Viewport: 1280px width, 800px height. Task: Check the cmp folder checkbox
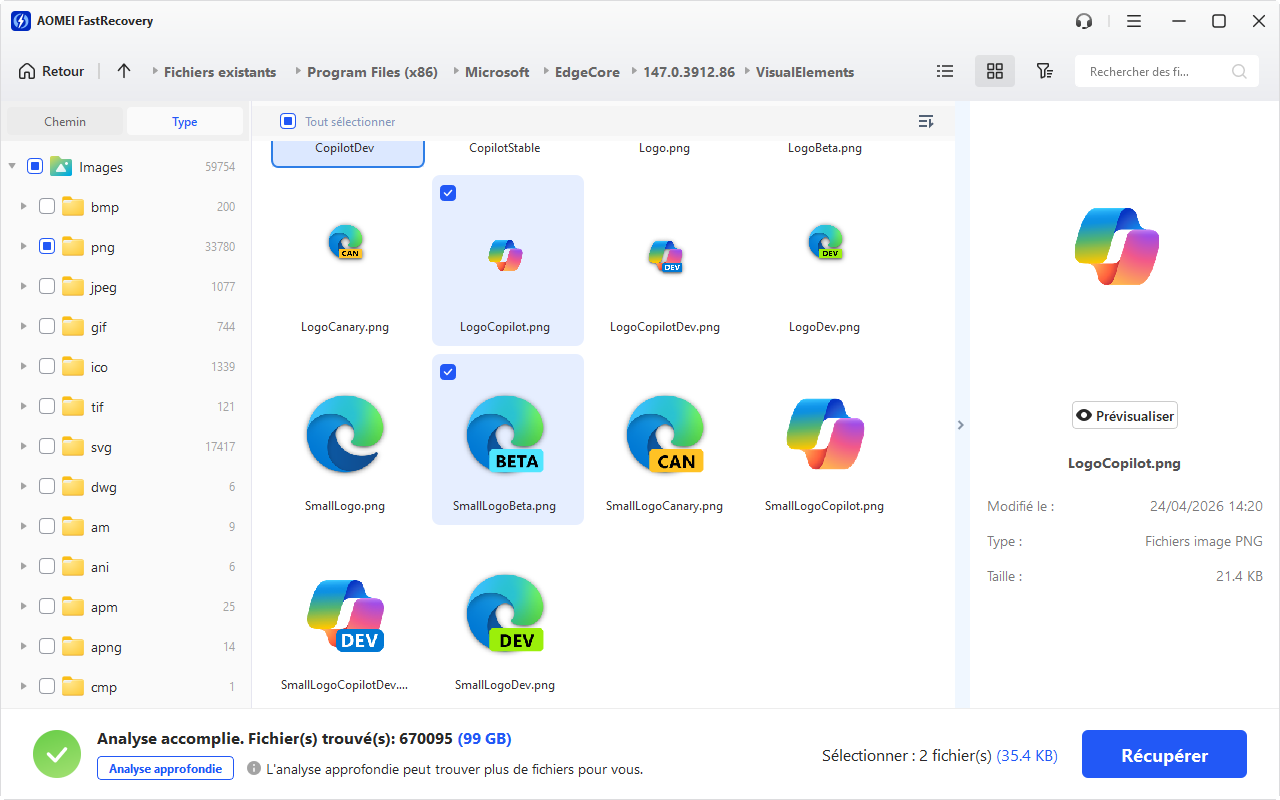(x=47, y=687)
